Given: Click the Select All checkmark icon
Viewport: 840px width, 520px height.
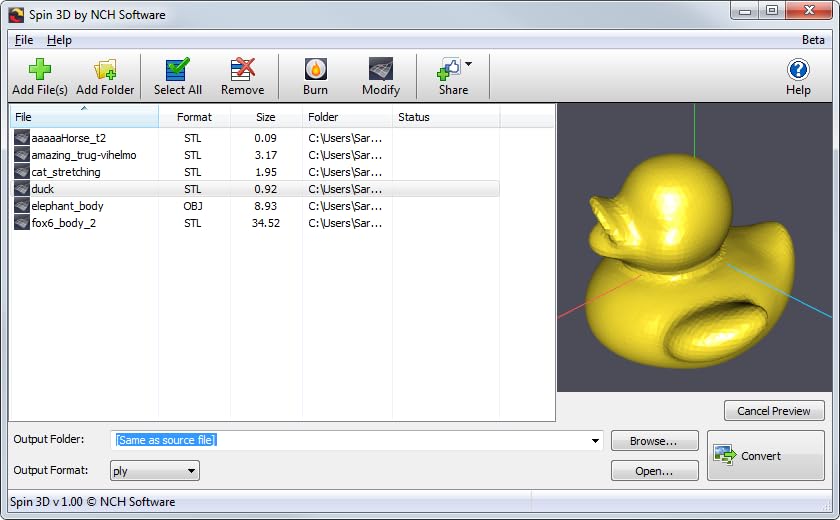Looking at the screenshot, I should click(x=178, y=69).
